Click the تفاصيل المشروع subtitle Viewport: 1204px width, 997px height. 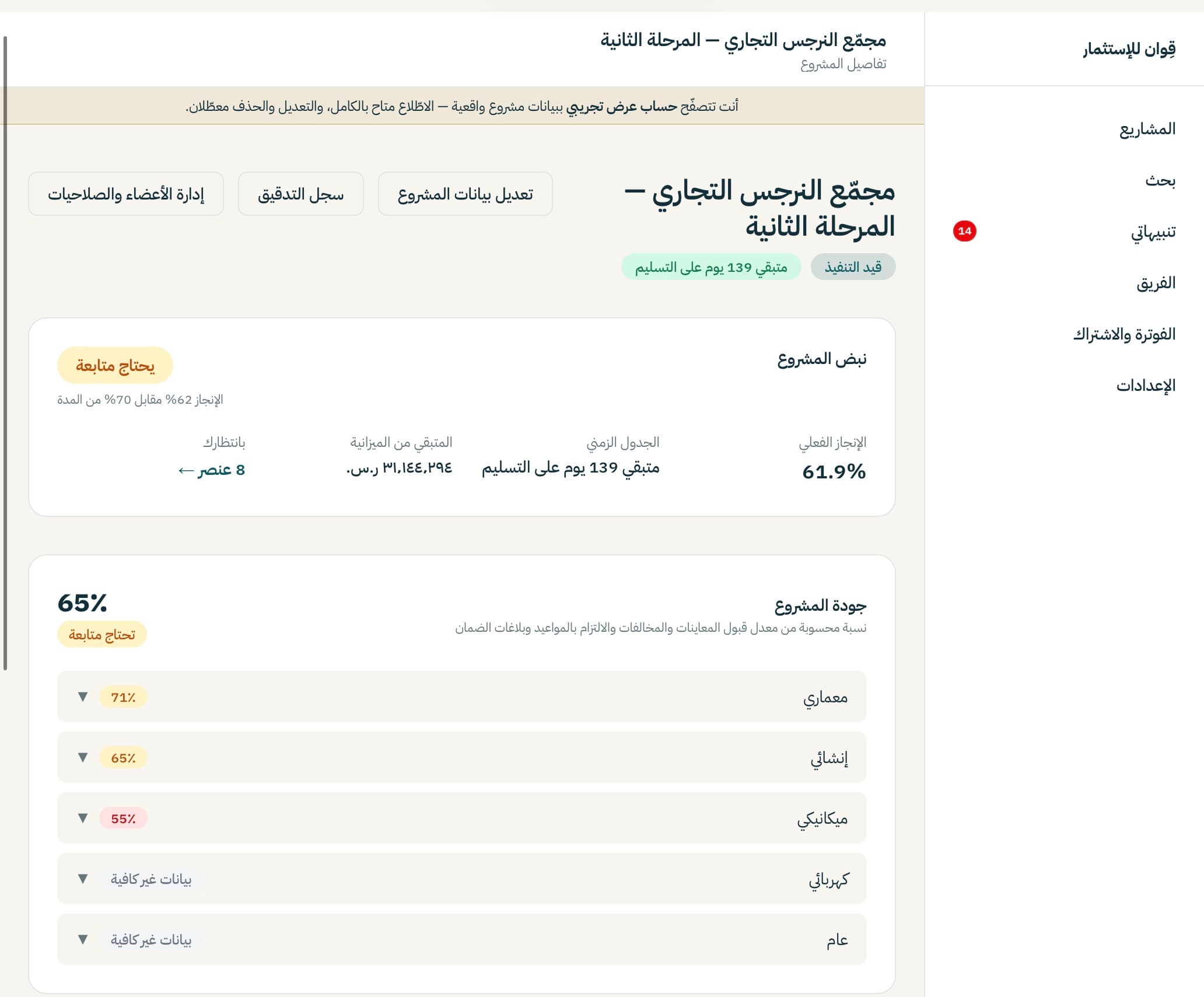[843, 64]
